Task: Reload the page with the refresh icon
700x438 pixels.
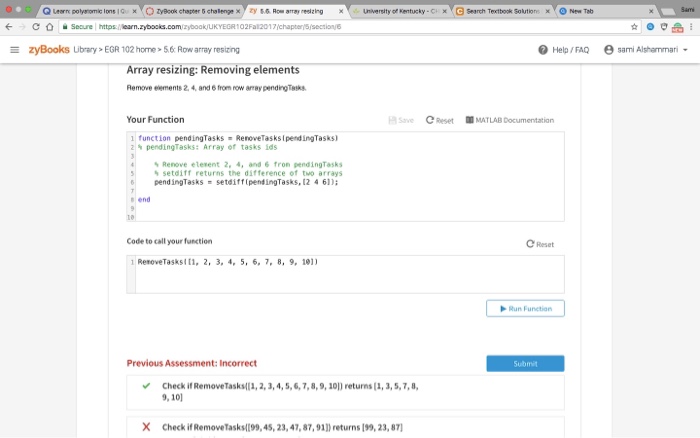Action: coord(36,27)
